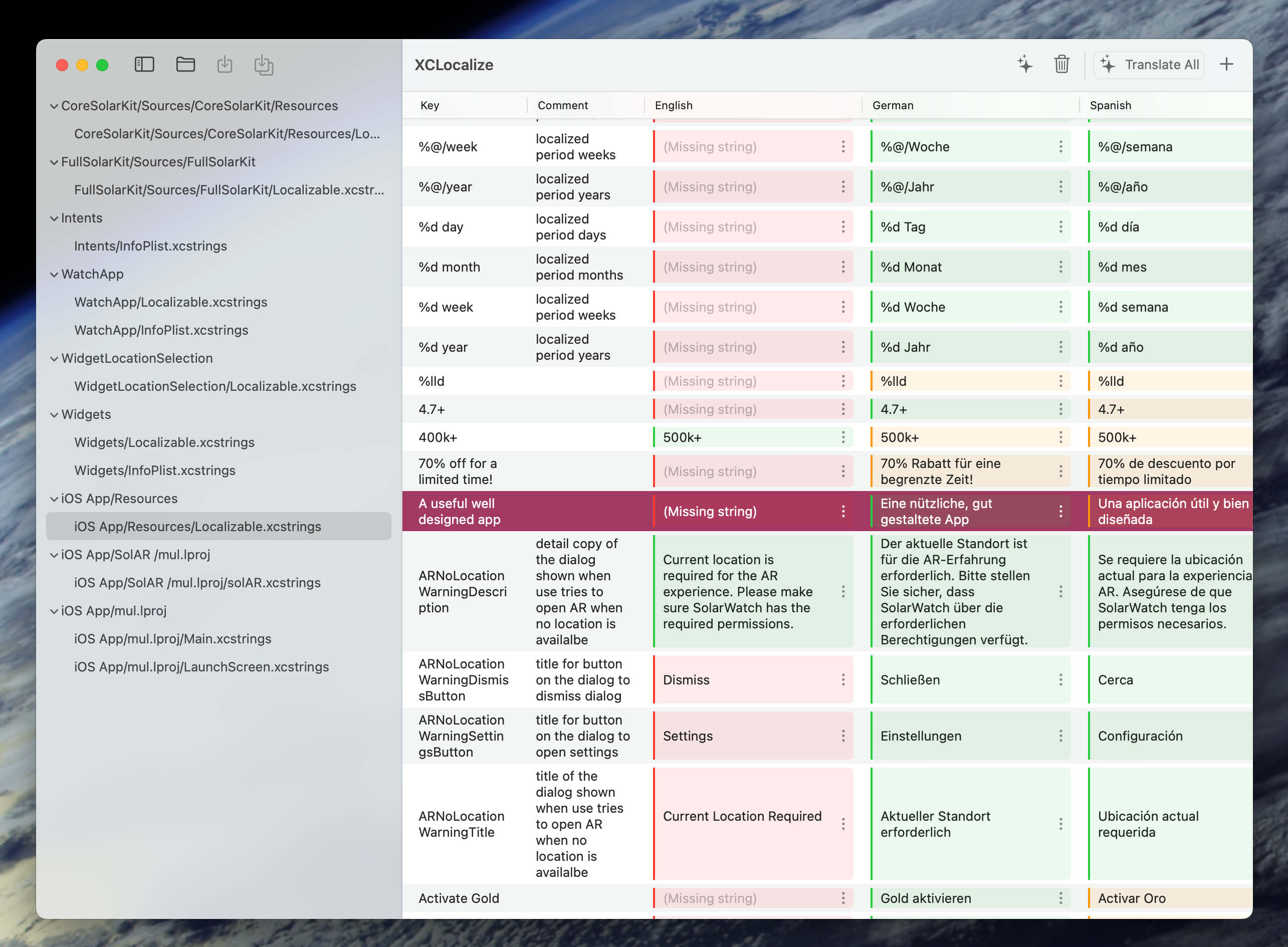Viewport: 1288px width, 947px height.
Task: Click the multi-file export icon
Action: pyautogui.click(x=264, y=65)
